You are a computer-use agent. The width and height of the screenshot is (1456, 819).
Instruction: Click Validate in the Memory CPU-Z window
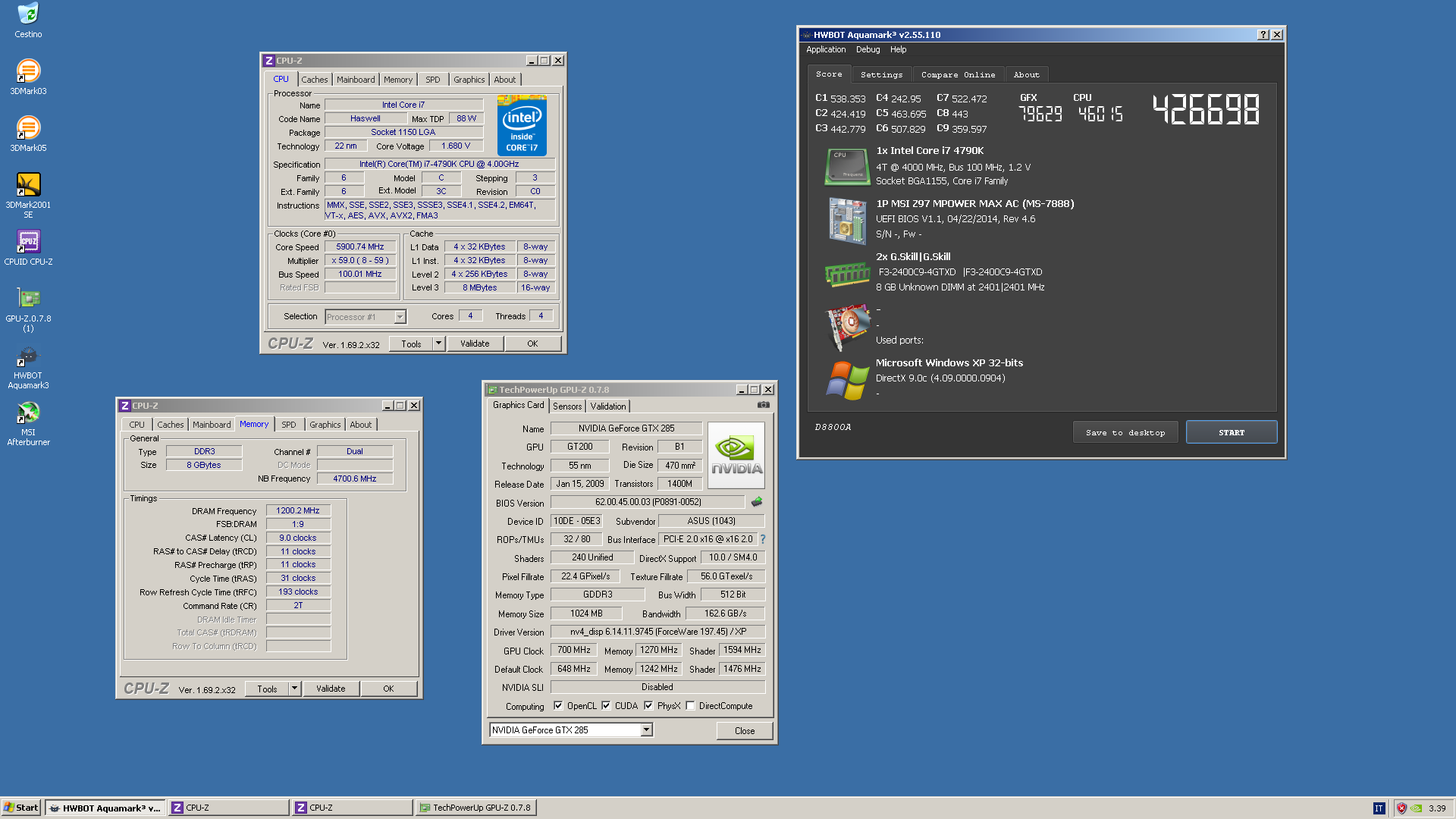tap(331, 689)
